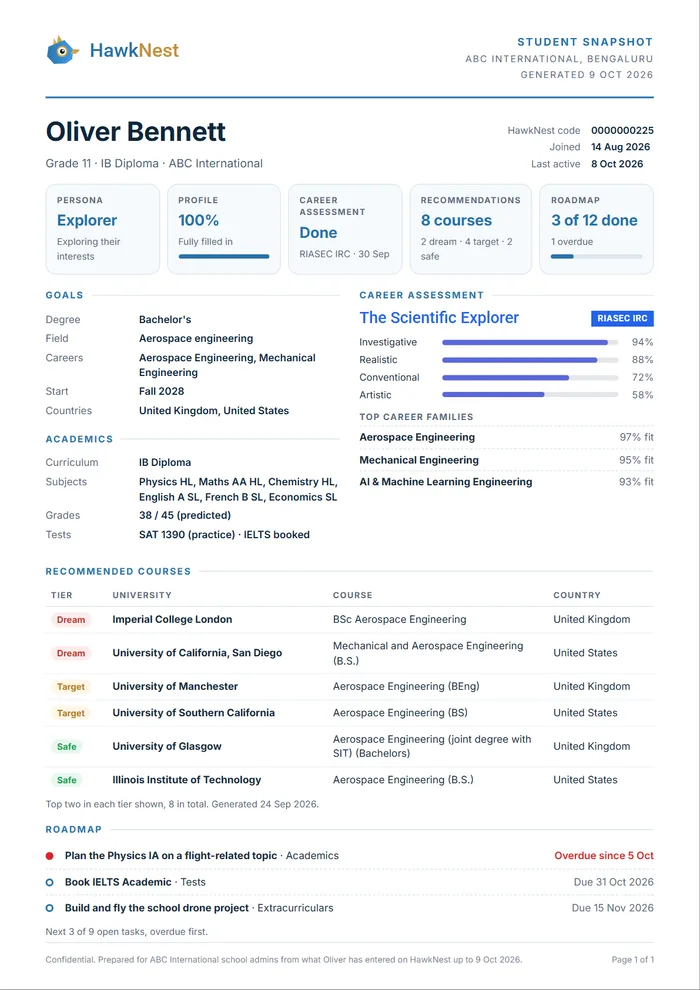Click the Roadmap 3 of 12 progress bar

[x=596, y=256]
